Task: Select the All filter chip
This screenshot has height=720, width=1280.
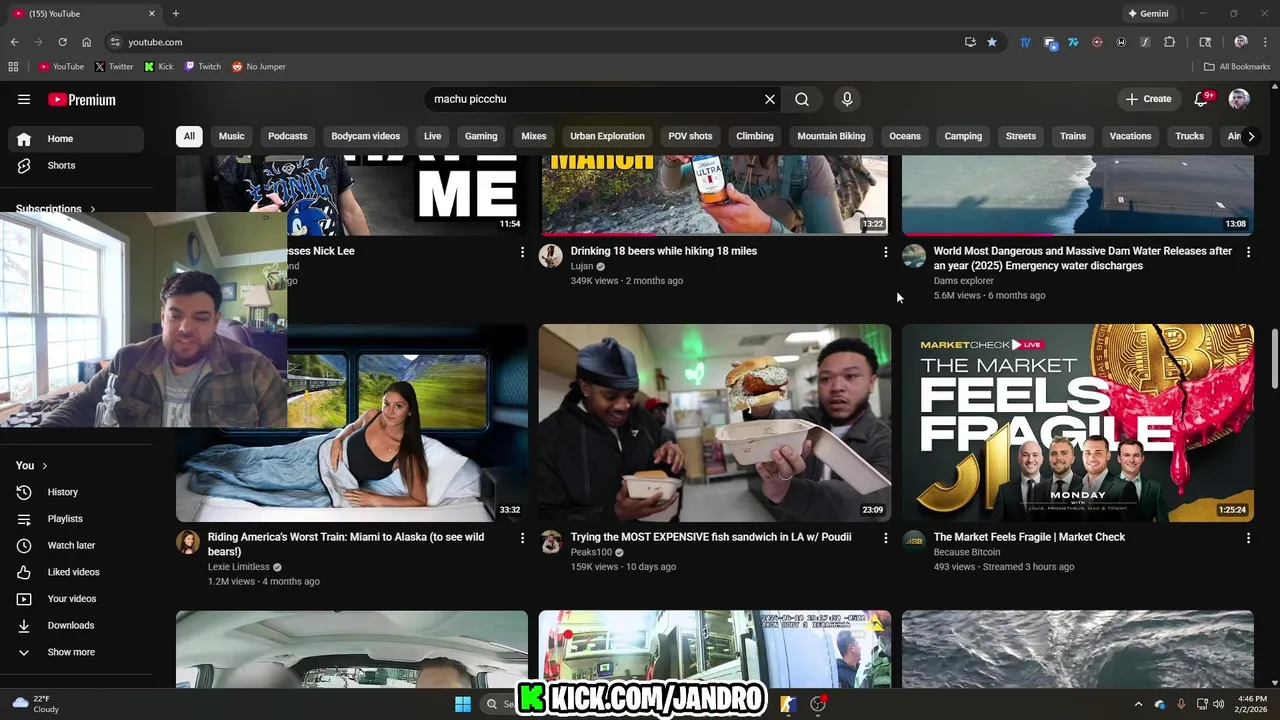Action: click(x=189, y=136)
